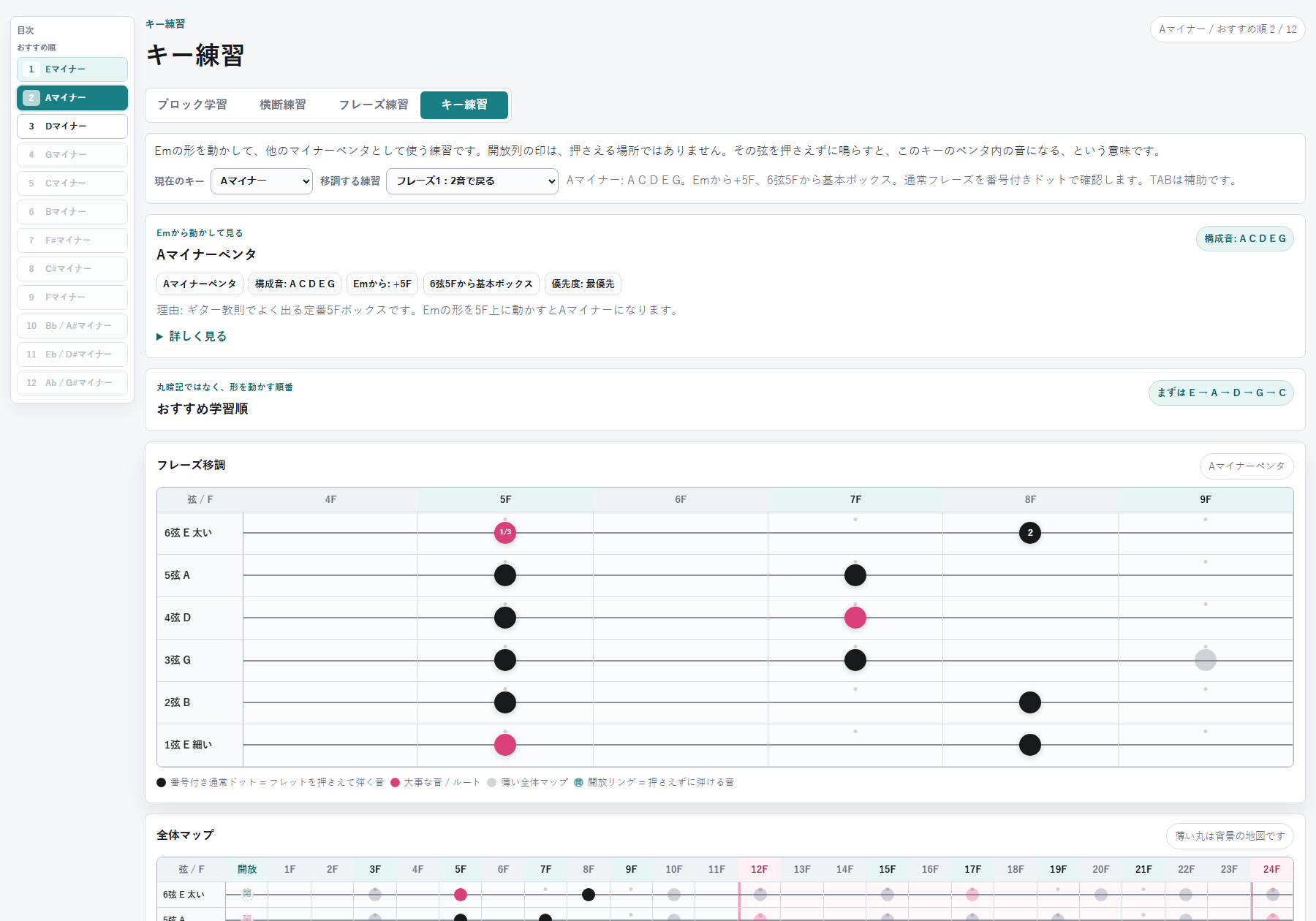Click the numbered 2 dot on 6弦 8F

[x=1030, y=533]
